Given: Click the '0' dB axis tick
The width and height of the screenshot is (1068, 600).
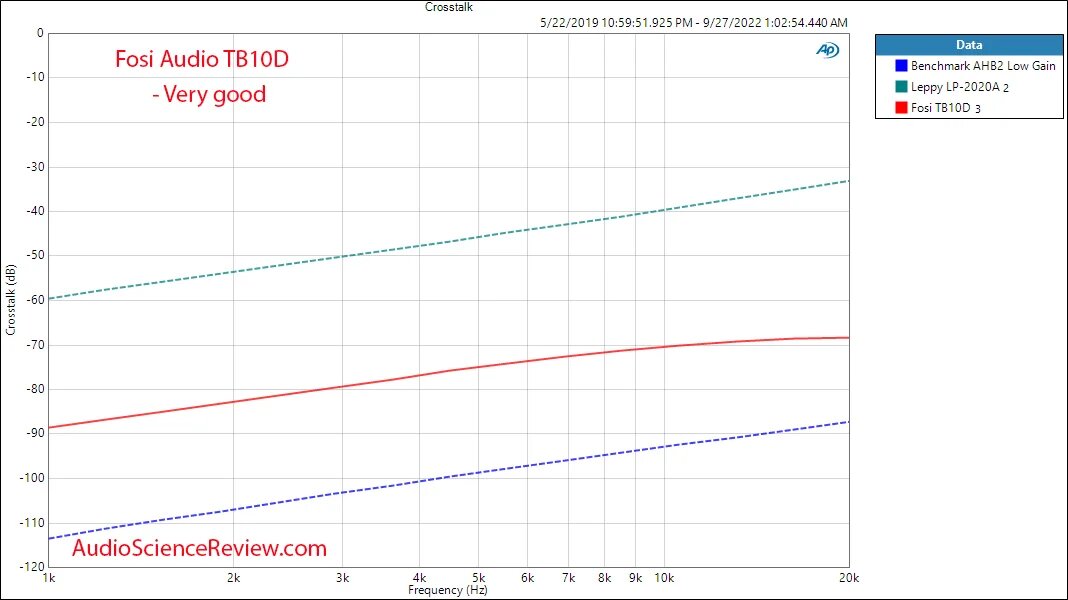Looking at the screenshot, I should tap(40, 33).
